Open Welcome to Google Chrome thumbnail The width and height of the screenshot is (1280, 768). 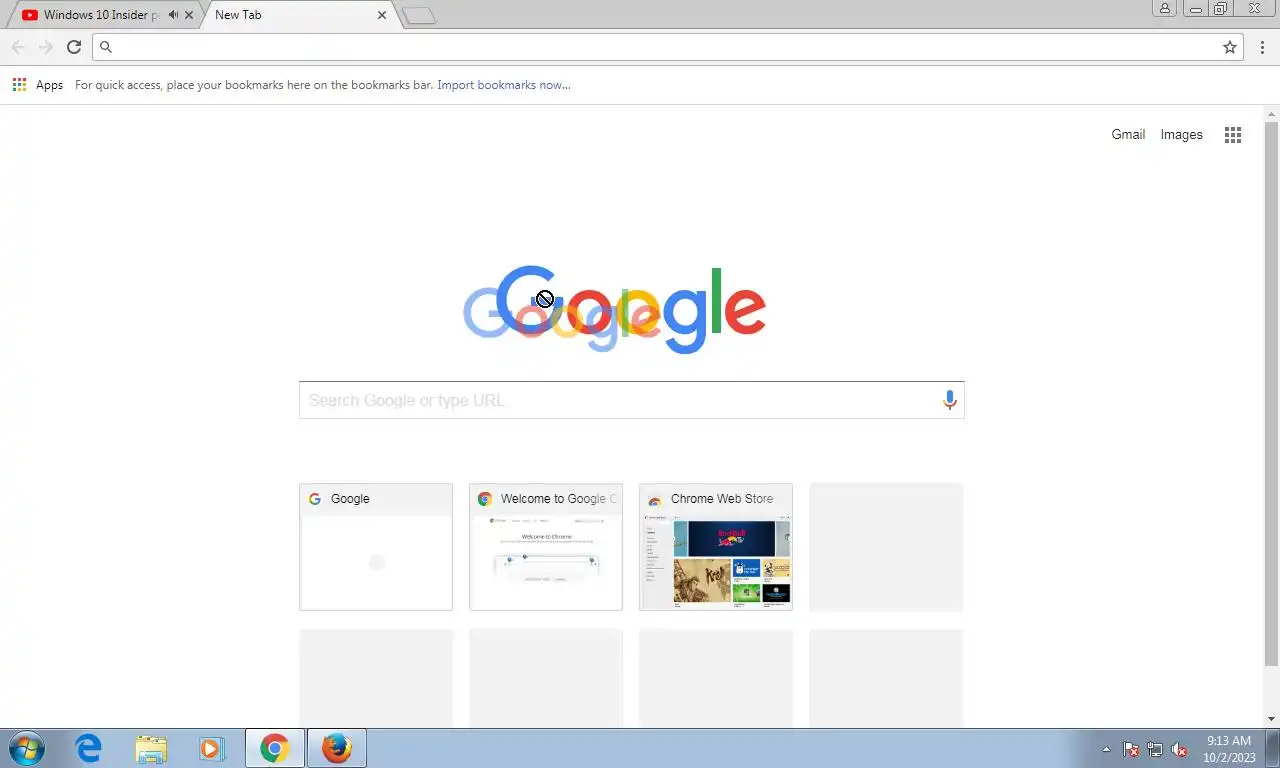(x=546, y=547)
